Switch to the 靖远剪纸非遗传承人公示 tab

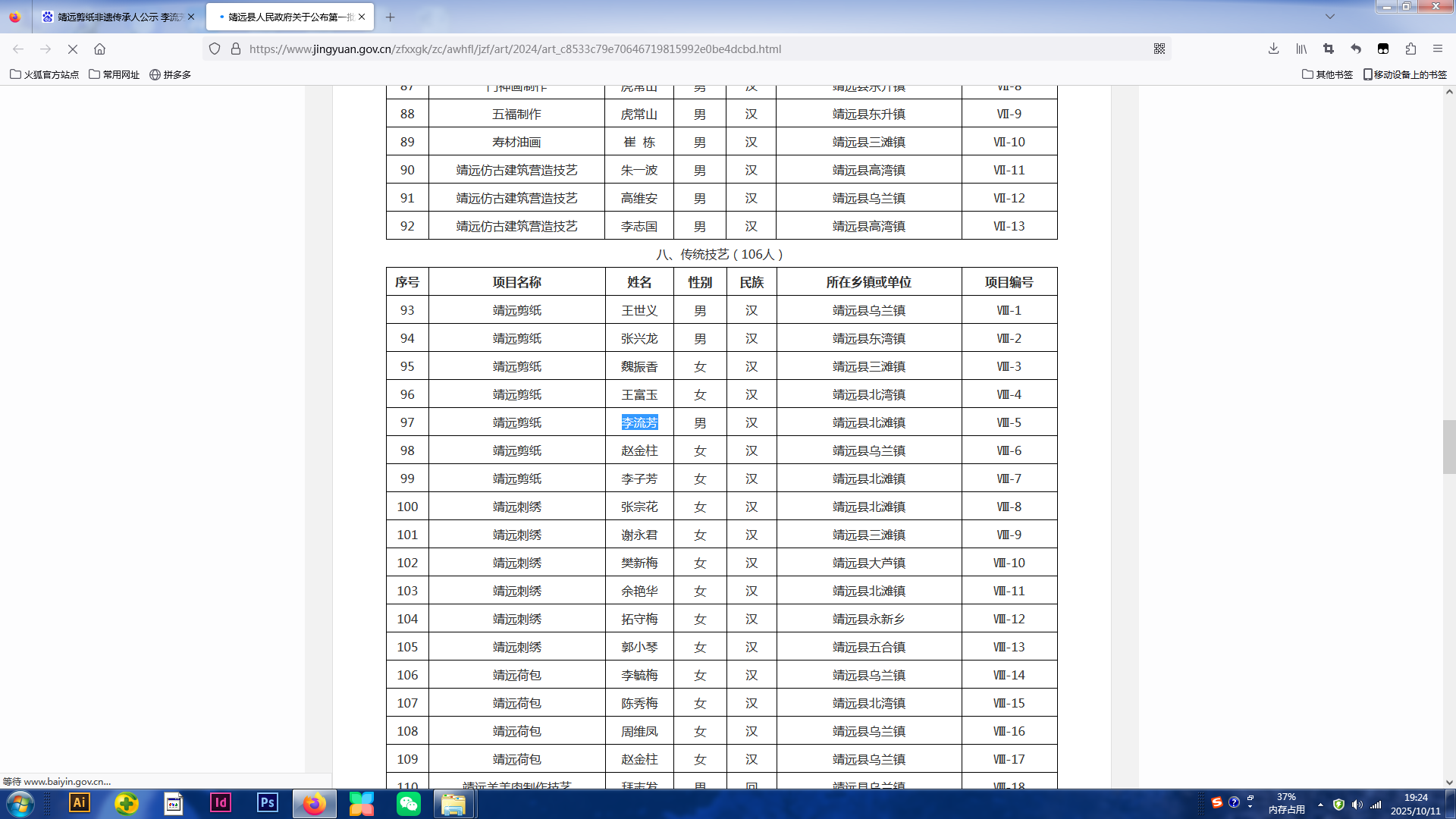[114, 17]
